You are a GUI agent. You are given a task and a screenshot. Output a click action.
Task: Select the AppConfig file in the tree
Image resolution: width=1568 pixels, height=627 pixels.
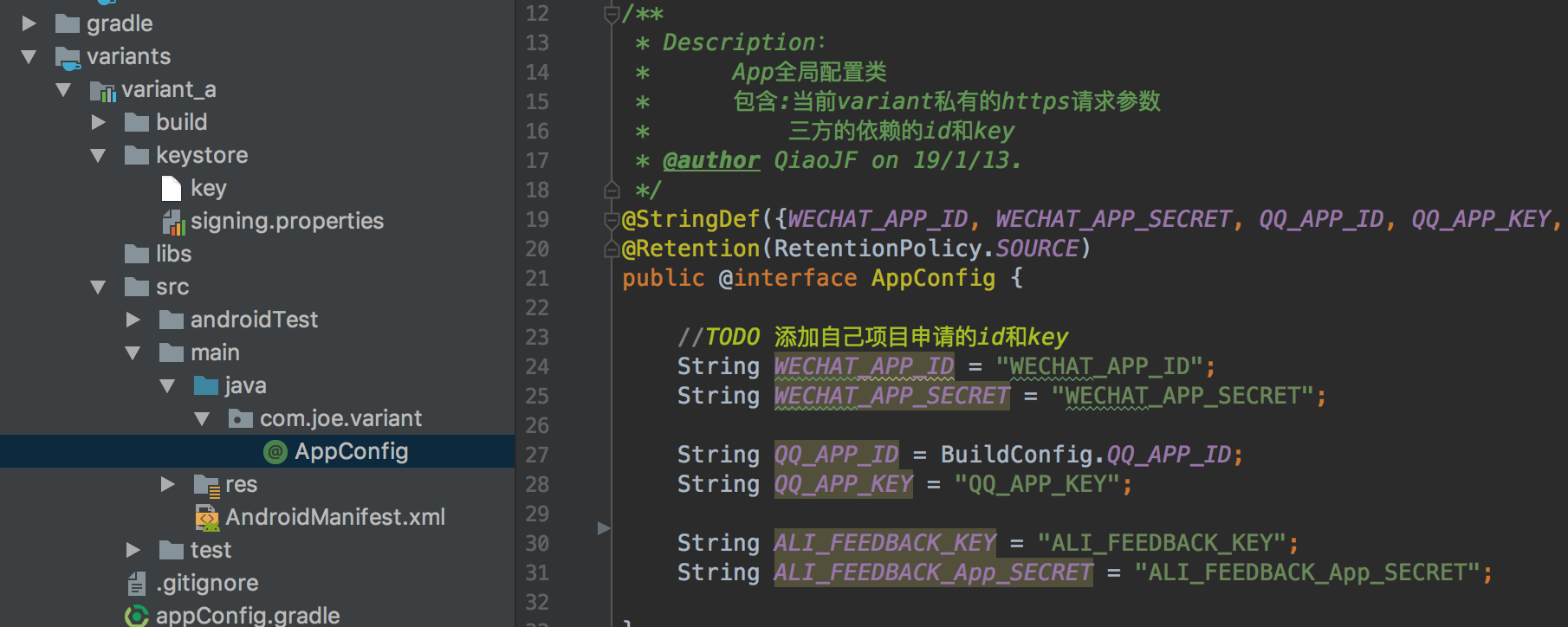[x=351, y=451]
